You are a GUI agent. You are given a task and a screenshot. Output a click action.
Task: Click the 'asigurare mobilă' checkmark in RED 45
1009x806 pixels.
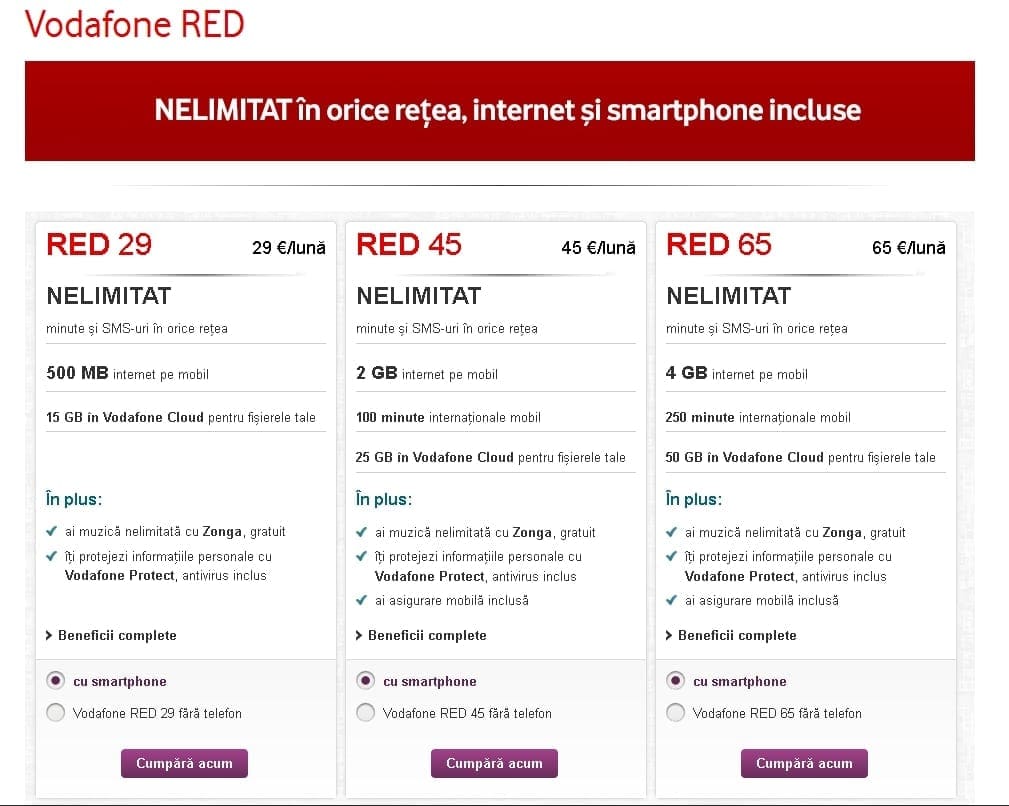(362, 600)
